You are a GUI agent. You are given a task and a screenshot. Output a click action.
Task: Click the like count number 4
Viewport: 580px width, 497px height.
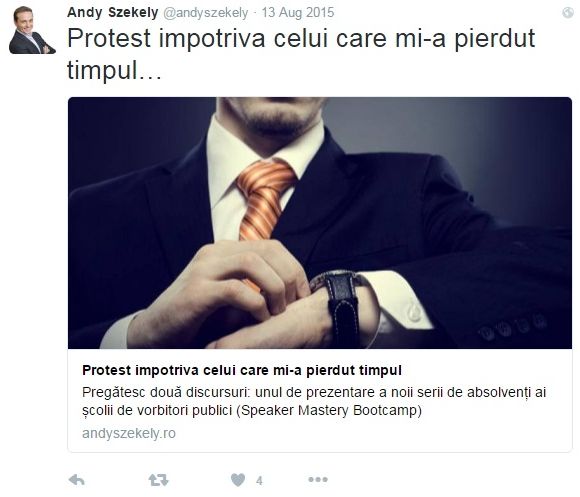259,480
